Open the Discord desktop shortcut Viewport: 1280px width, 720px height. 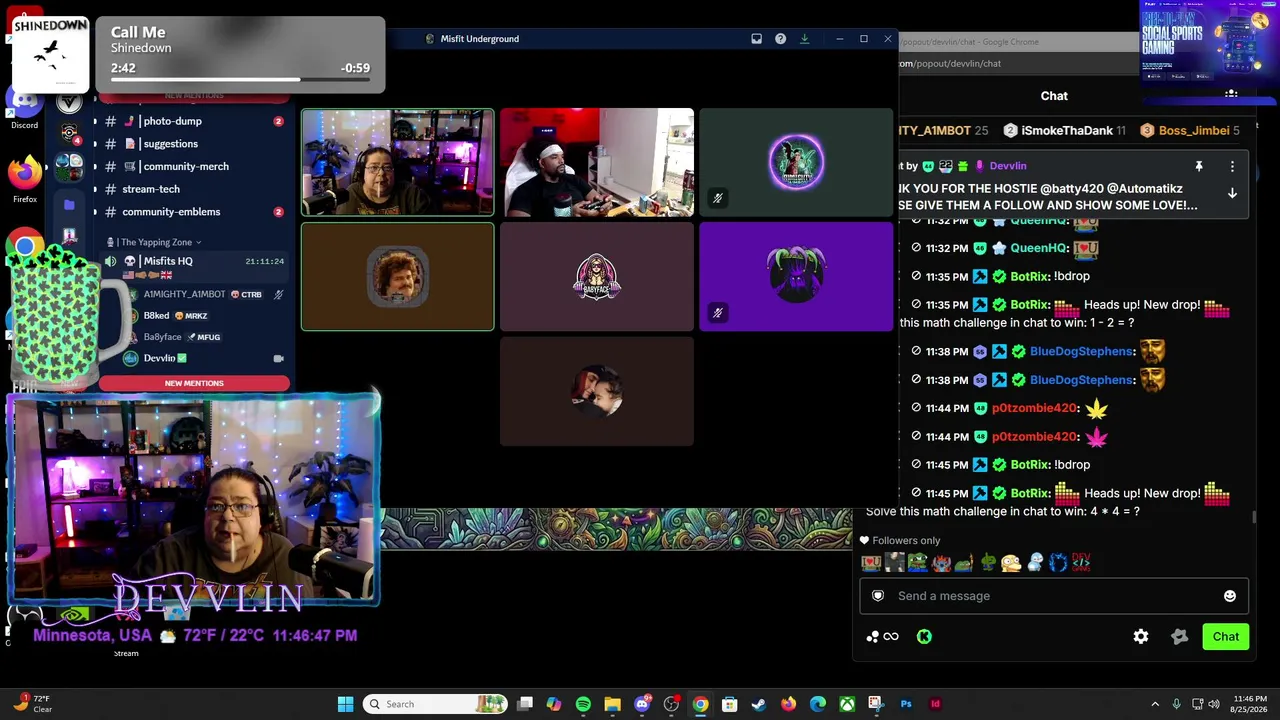pyautogui.click(x=25, y=107)
